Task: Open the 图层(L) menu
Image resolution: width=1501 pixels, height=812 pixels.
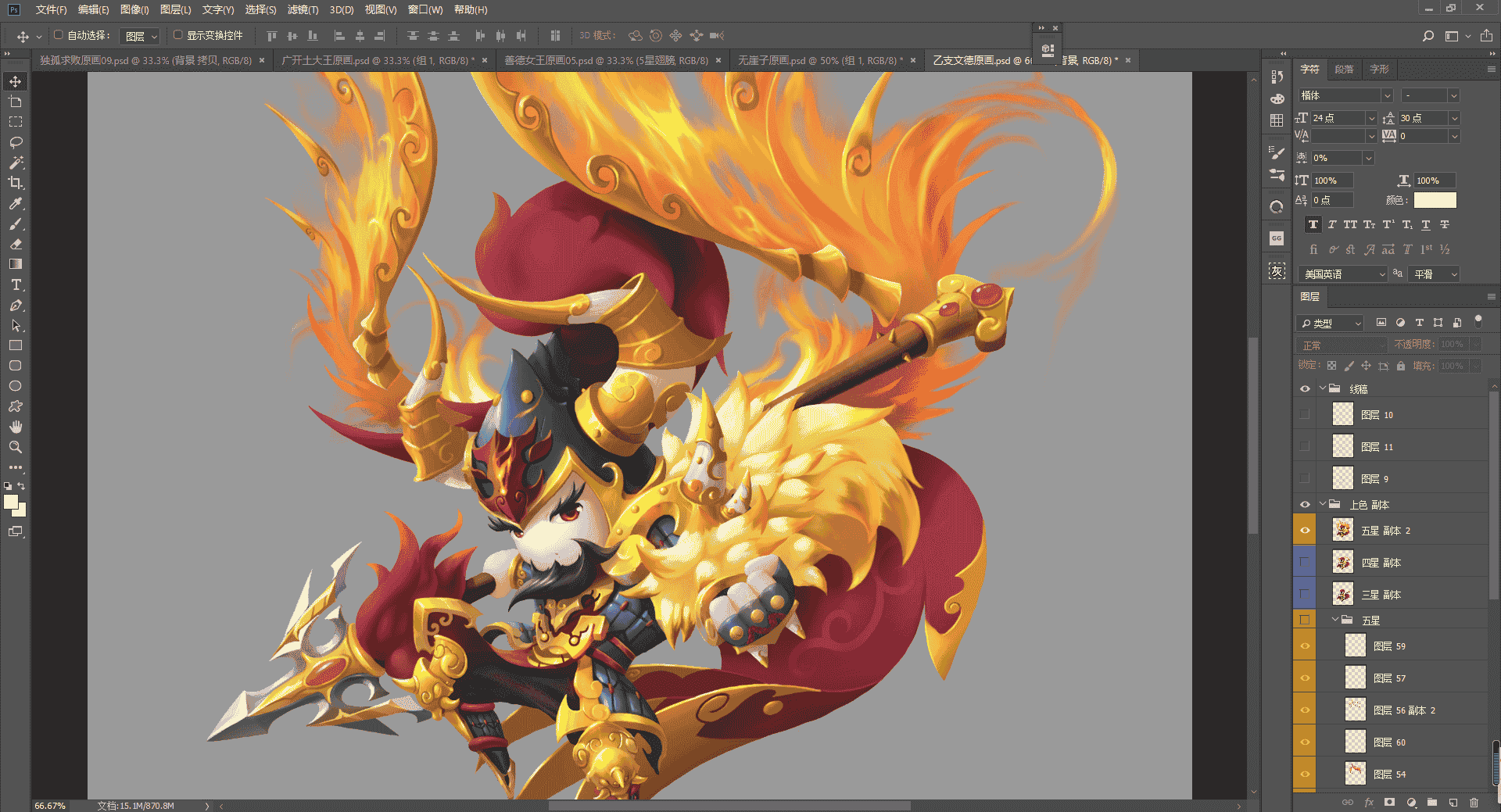Action: point(175,10)
